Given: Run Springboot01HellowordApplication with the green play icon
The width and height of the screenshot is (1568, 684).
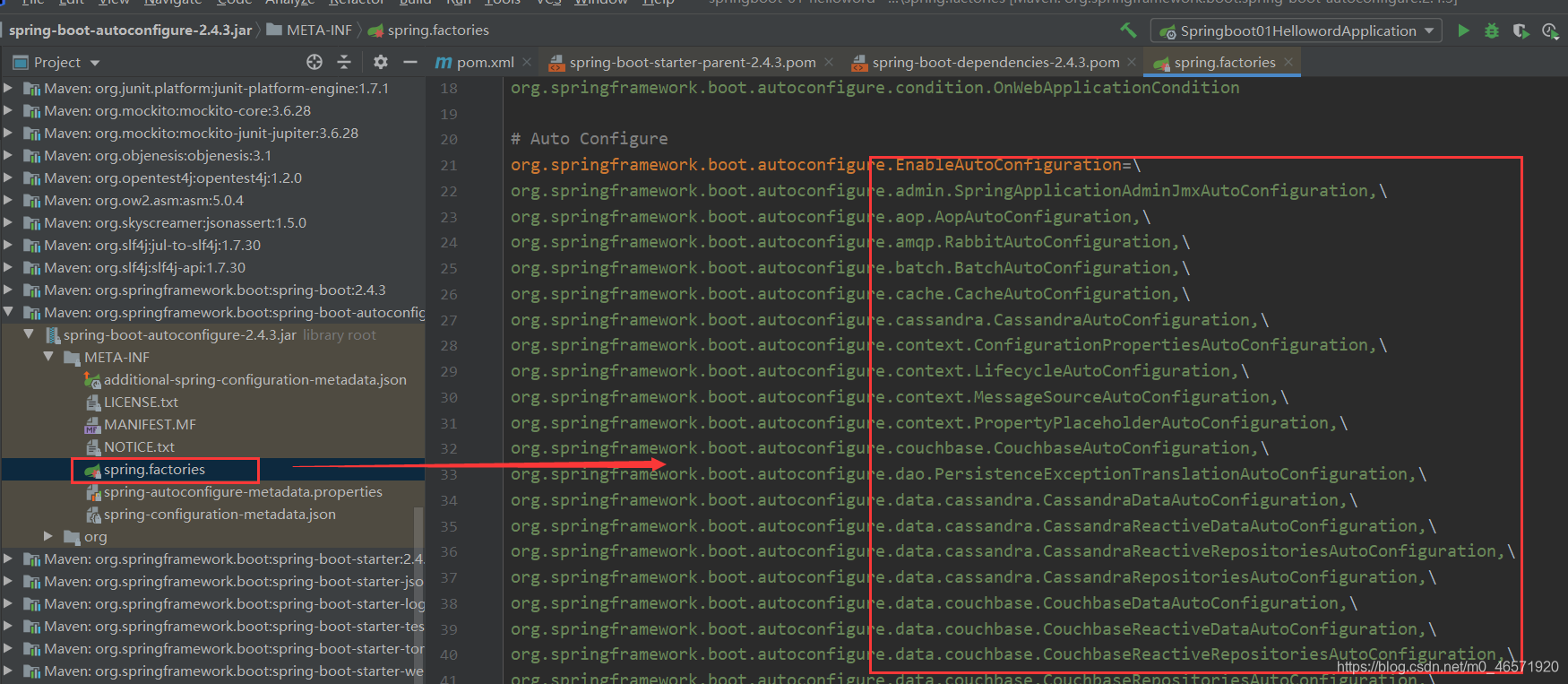Looking at the screenshot, I should coord(1463,30).
